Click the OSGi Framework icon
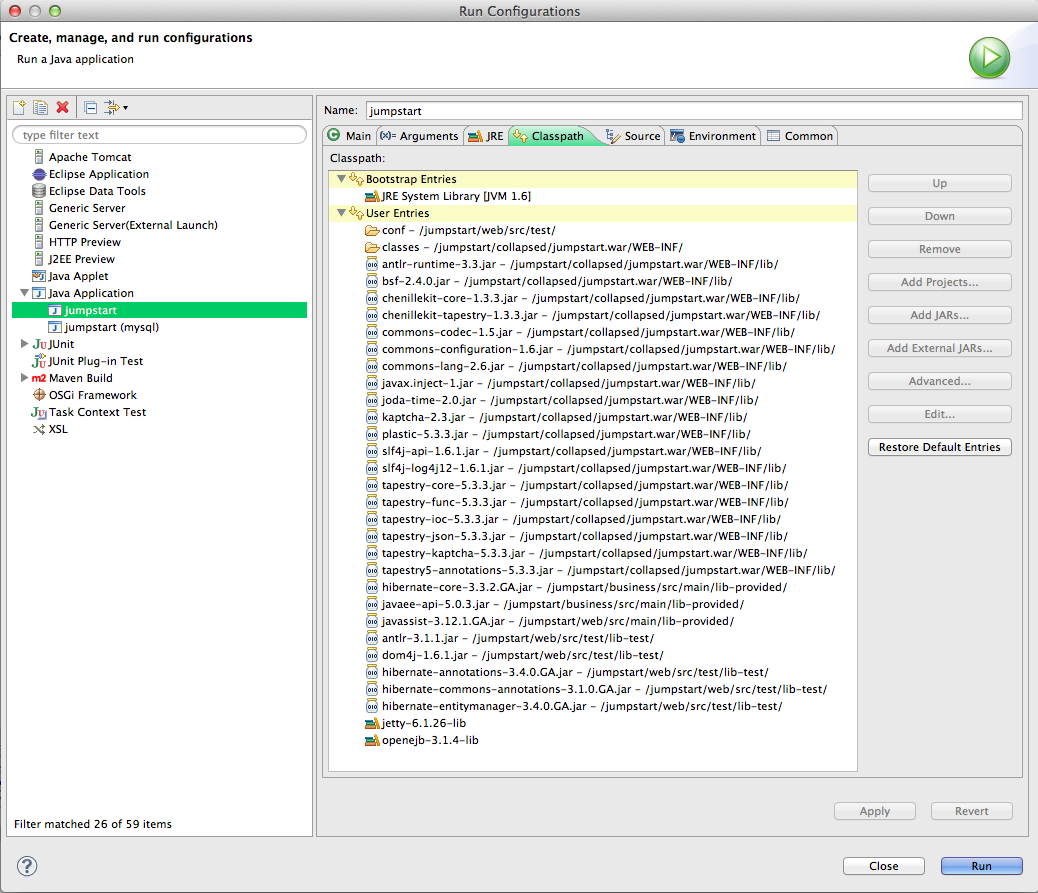 coord(39,395)
